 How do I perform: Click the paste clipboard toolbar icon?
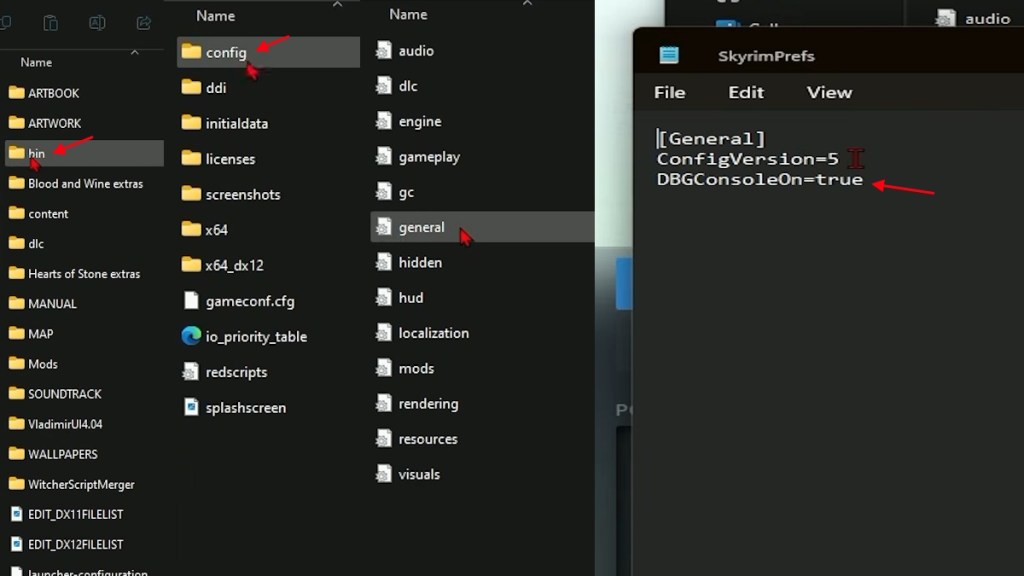pyautogui.click(x=50, y=23)
